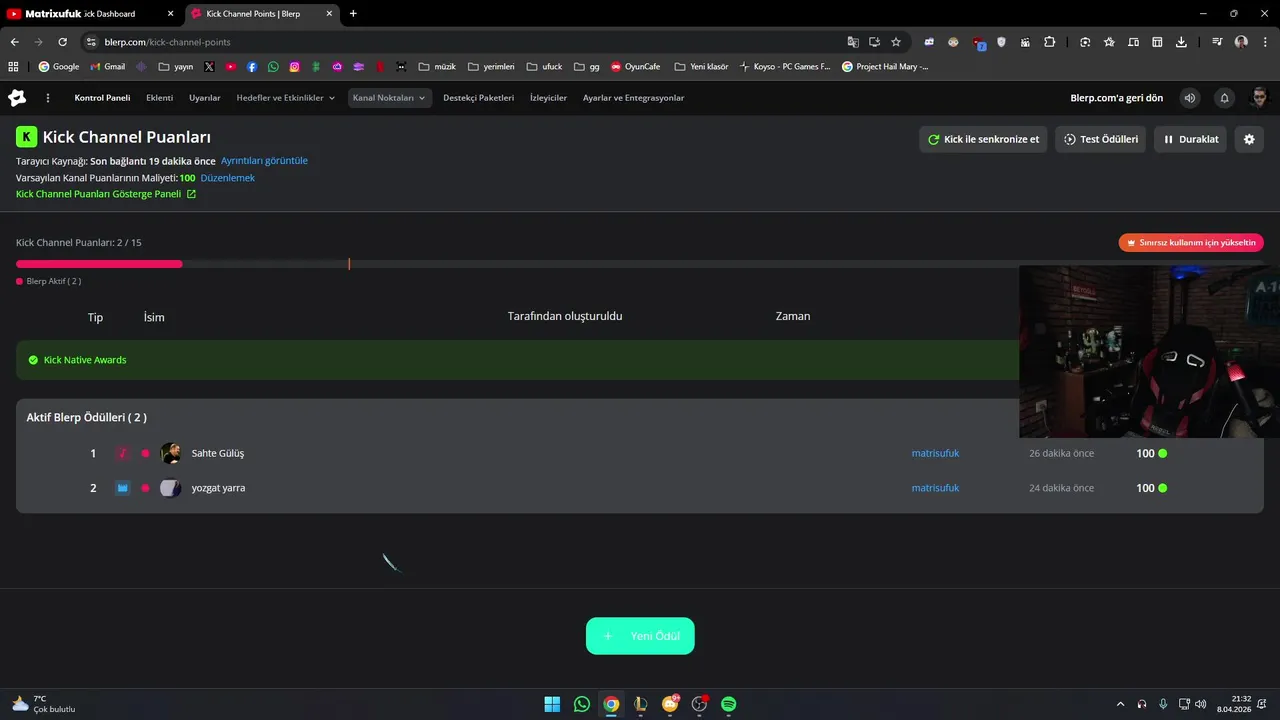Click the Test Ödülleri button

coord(1100,139)
